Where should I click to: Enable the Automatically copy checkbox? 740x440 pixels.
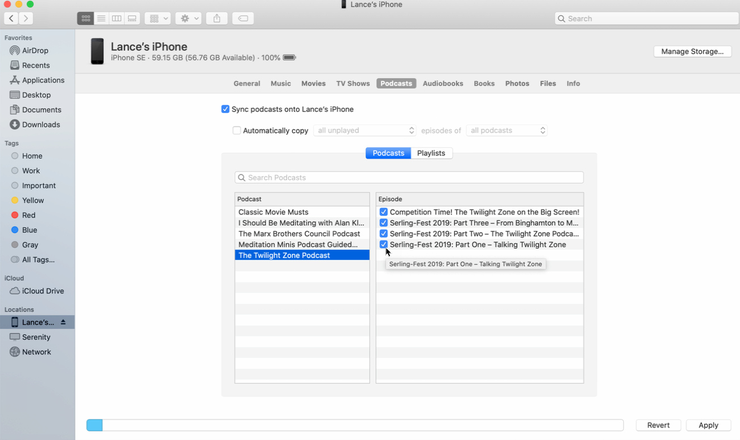[236, 130]
